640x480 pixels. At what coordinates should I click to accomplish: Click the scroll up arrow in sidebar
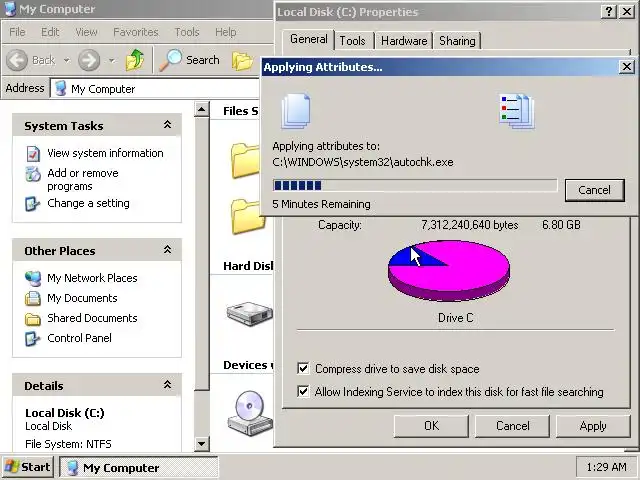click(202, 109)
